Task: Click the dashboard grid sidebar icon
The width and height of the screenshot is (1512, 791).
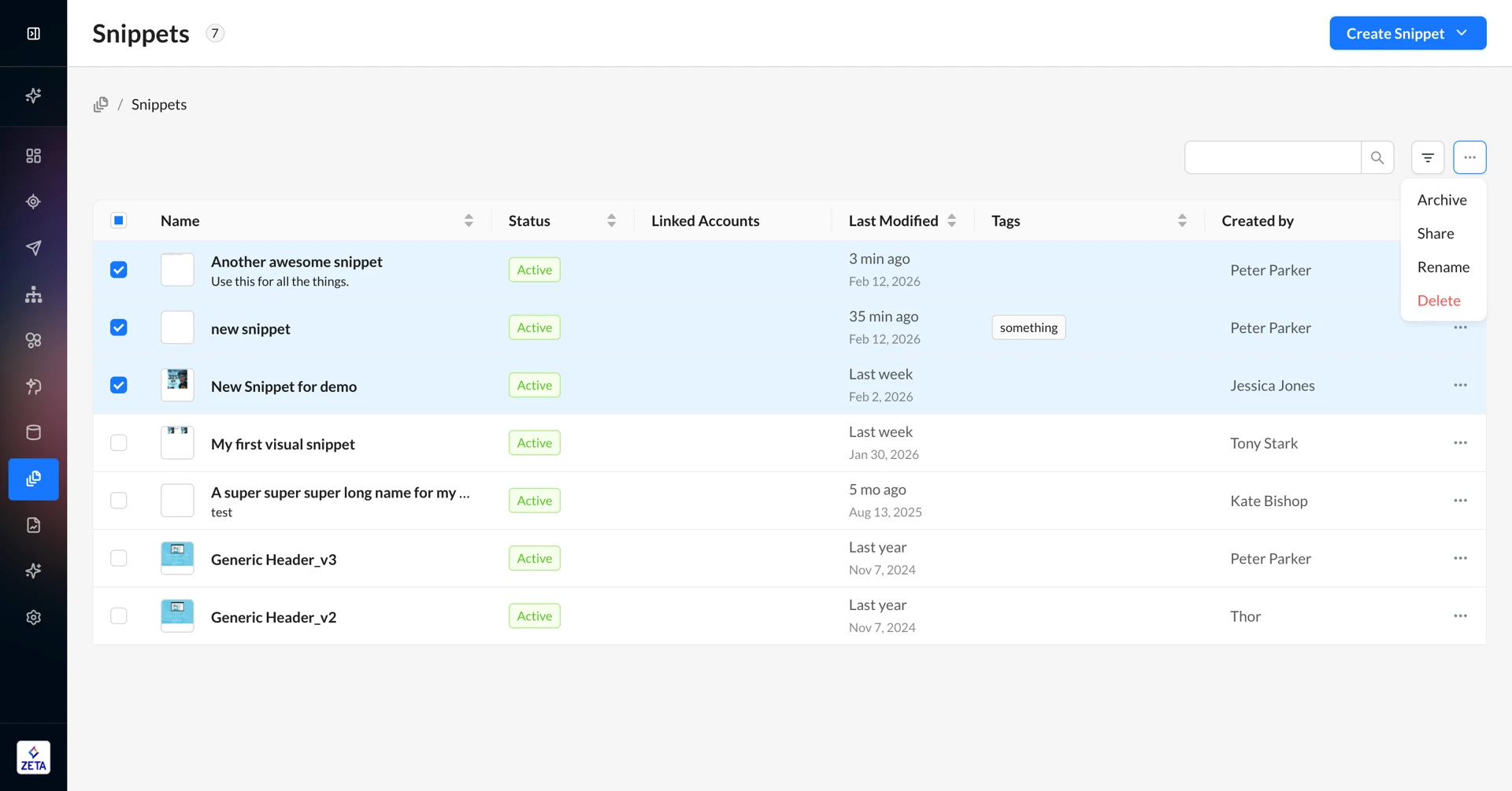Action: click(33, 156)
